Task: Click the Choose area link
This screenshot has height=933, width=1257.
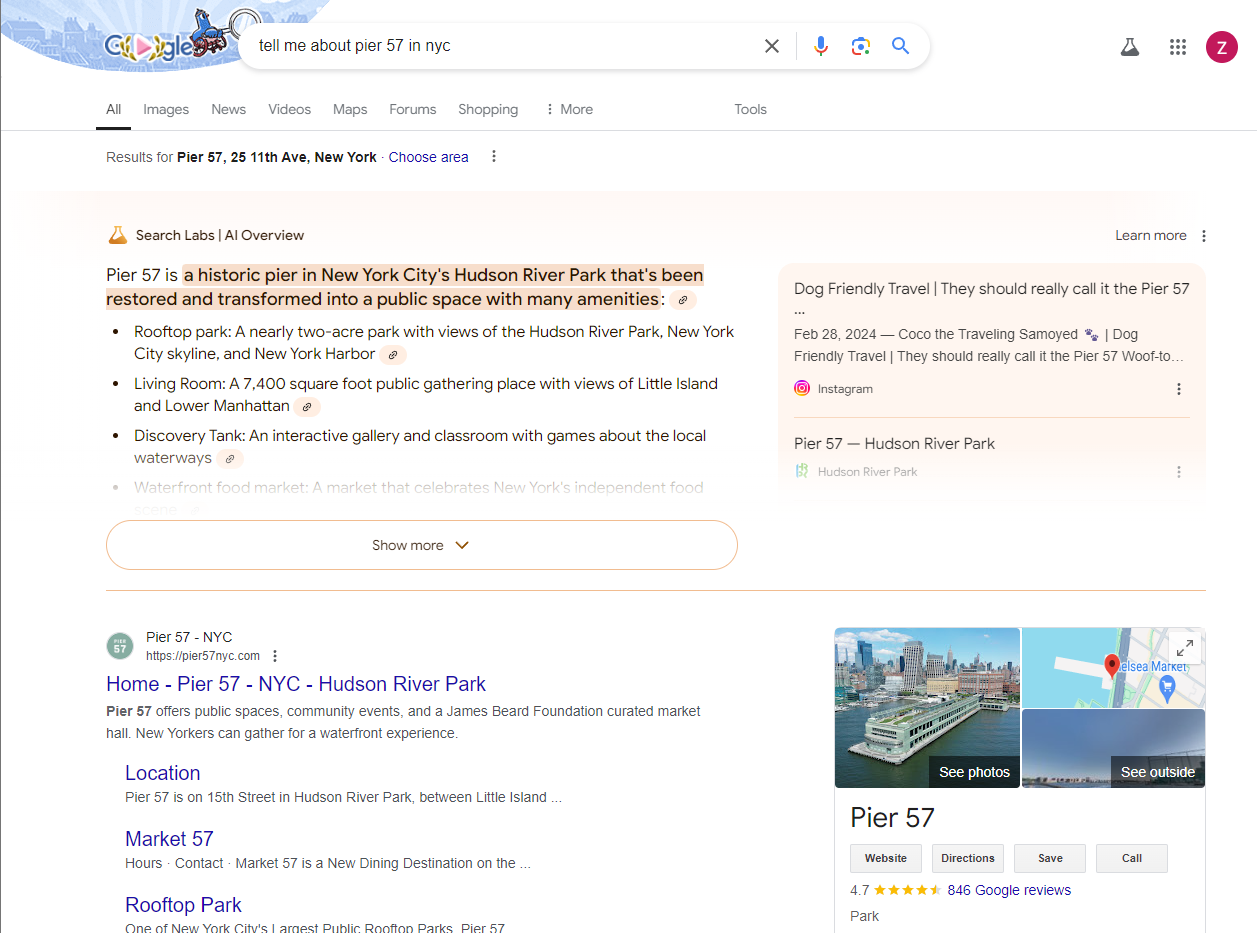Action: coord(428,157)
